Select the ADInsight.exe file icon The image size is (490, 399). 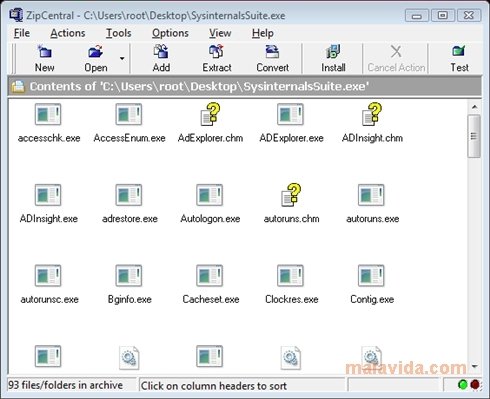click(x=48, y=195)
